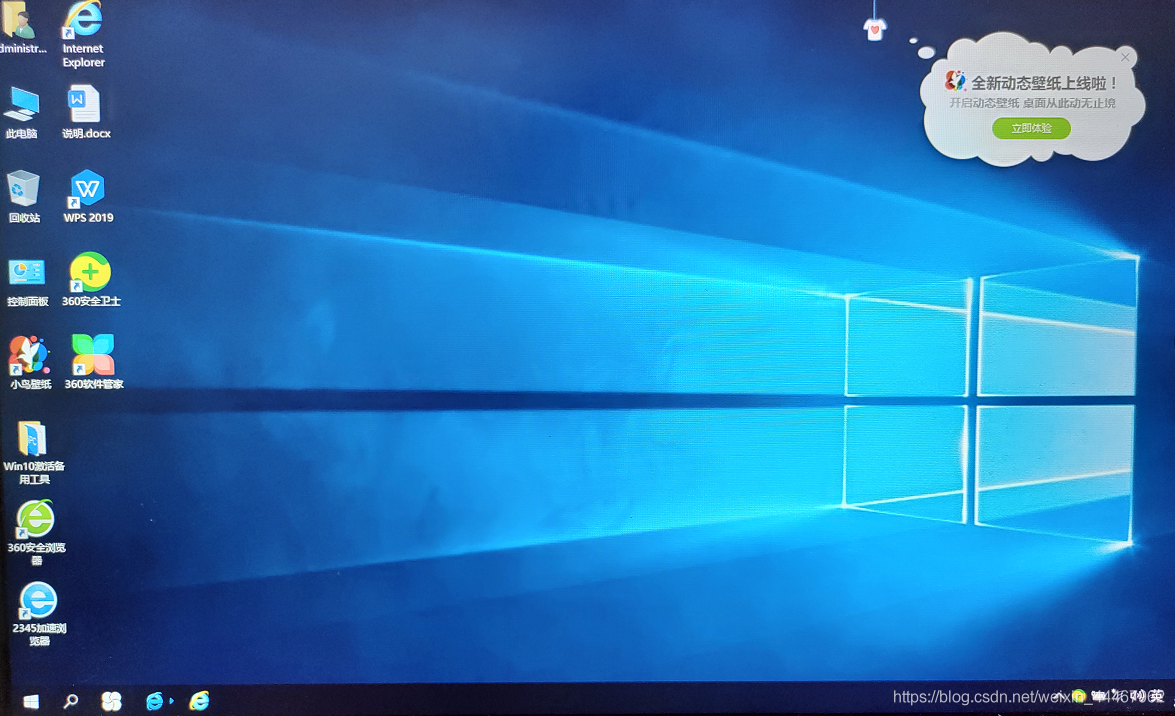Click the popup headline 全新动态壁纸上线啦！
The image size is (1175, 716).
coord(1045,83)
